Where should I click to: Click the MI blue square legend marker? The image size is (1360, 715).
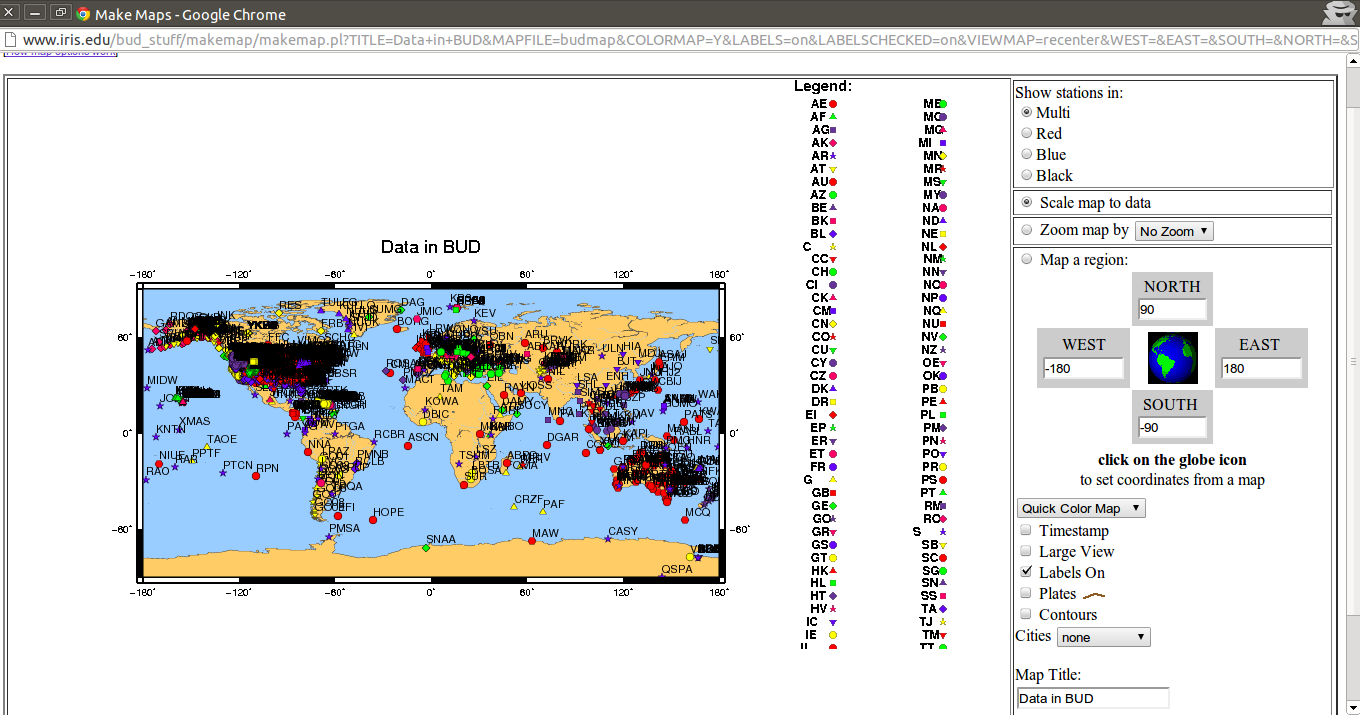942,143
